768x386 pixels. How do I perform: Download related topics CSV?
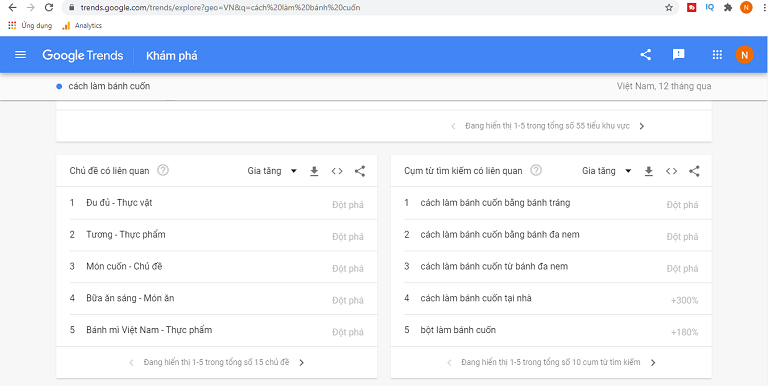tap(314, 171)
